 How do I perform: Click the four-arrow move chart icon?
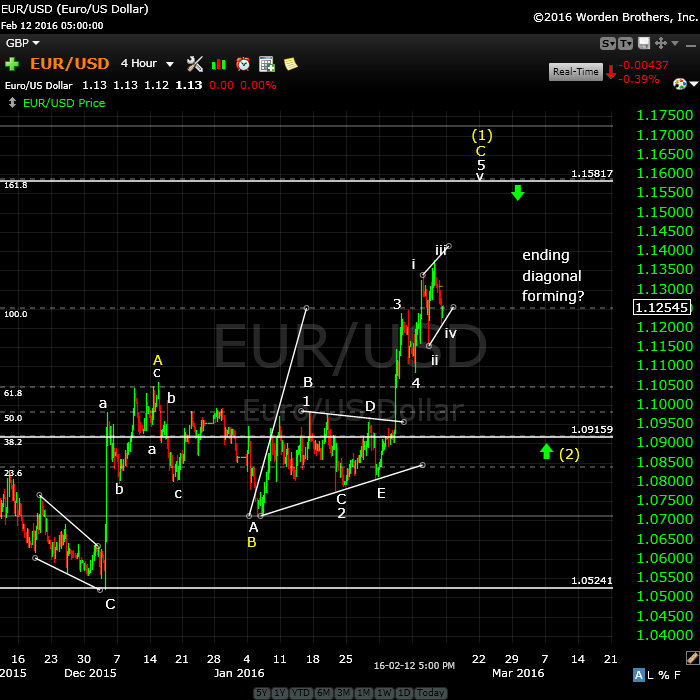tap(661, 43)
